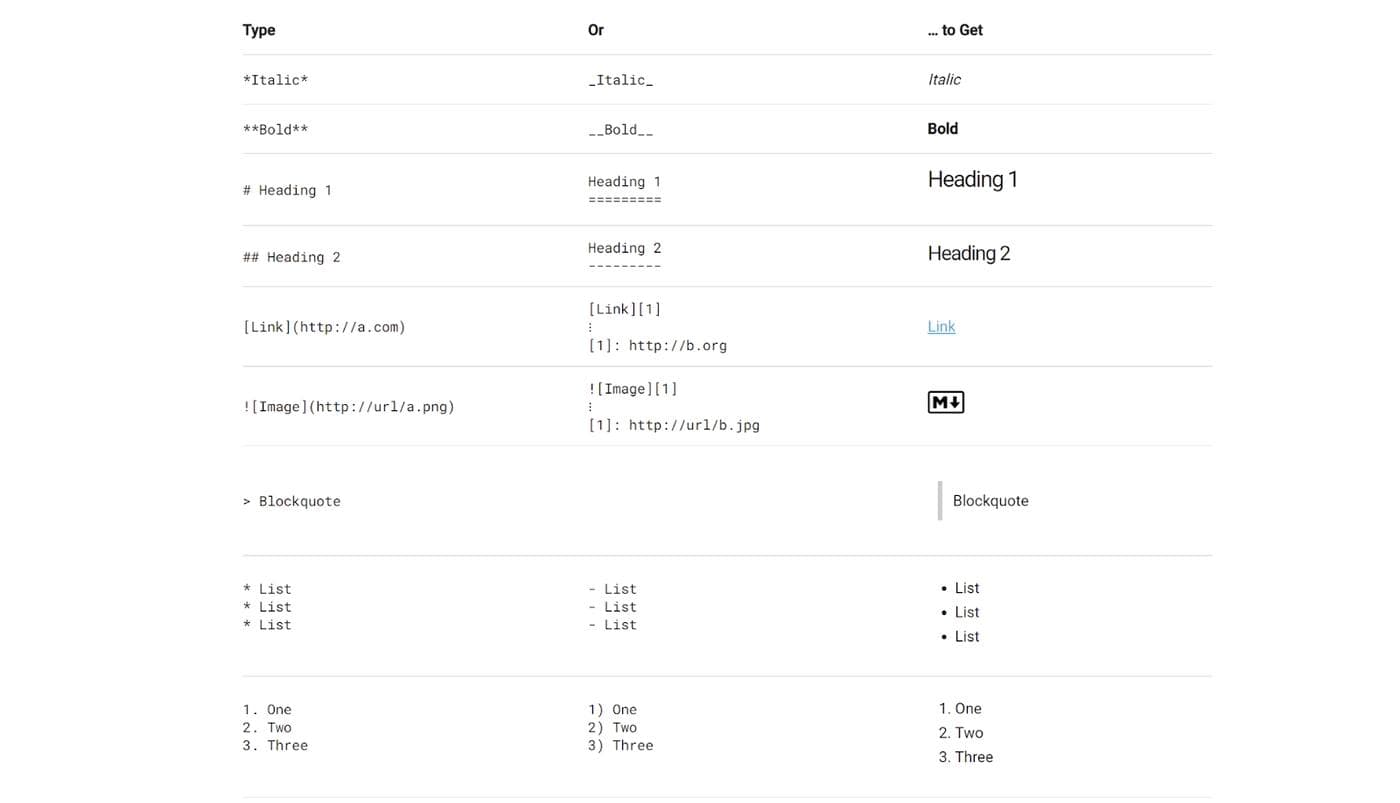Click the "_Italic_" underscore code sample
Screen dimensions: 1400x803
click(620, 80)
